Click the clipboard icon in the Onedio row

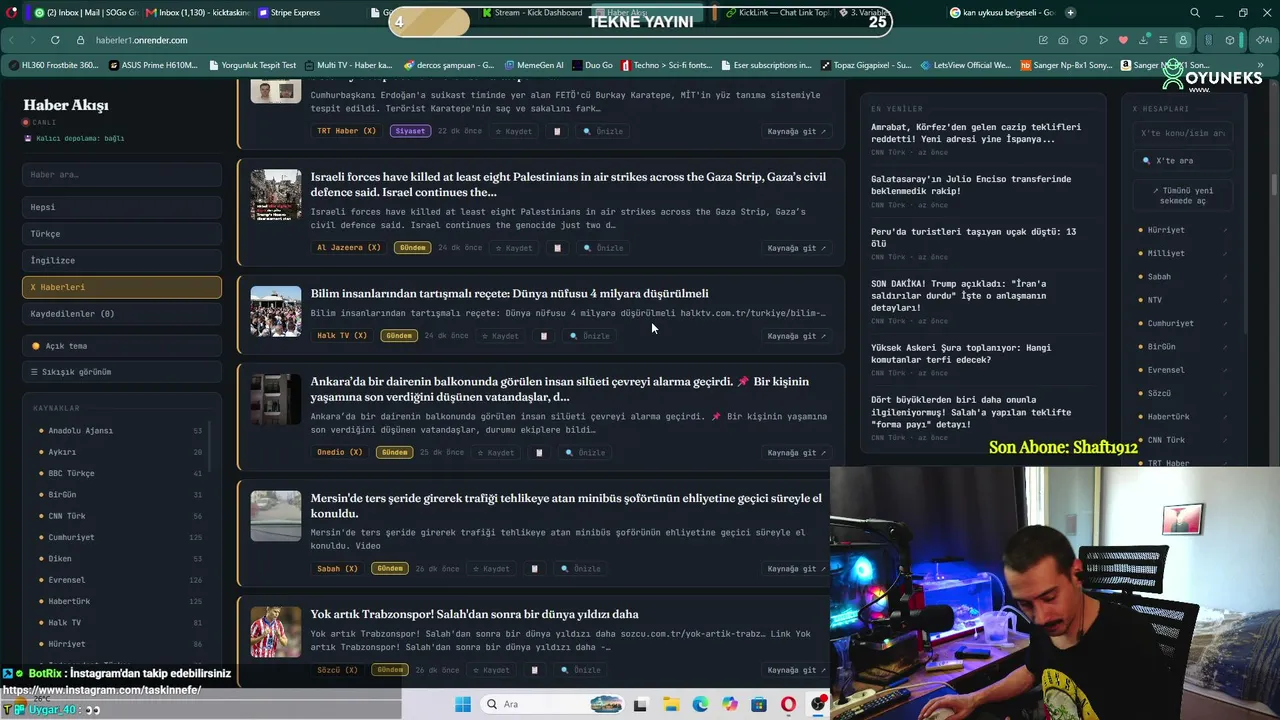[x=539, y=453]
